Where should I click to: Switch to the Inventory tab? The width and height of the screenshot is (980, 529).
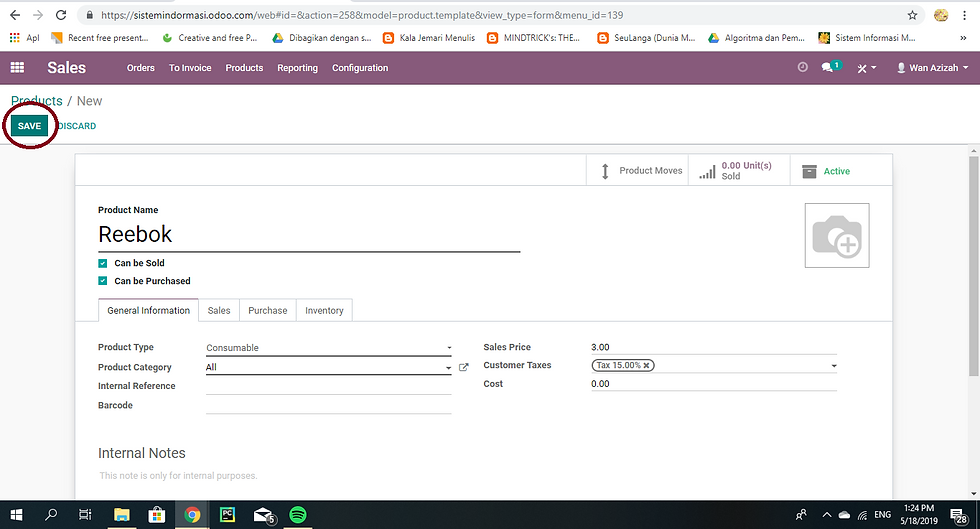coord(324,310)
